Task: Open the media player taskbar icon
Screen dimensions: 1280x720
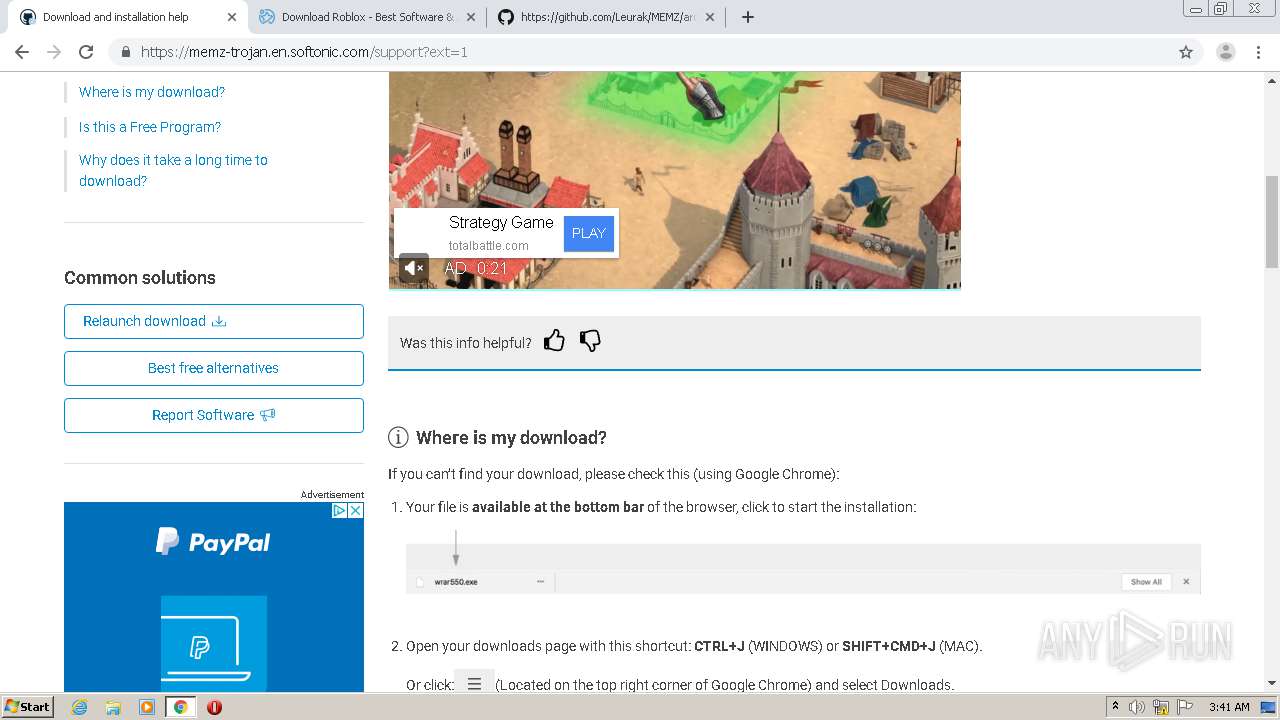Action: (147, 707)
